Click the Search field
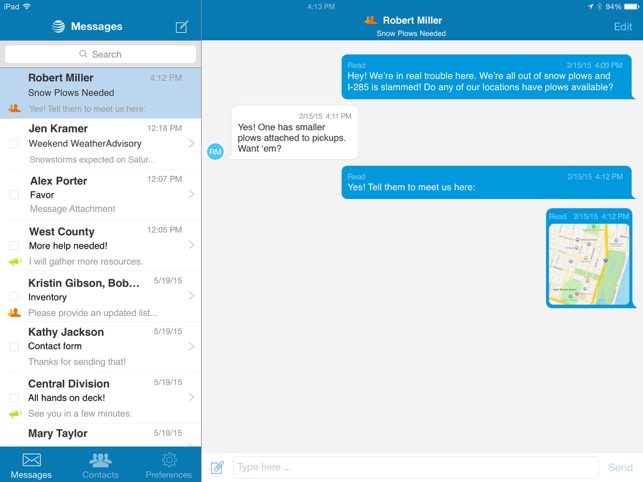 pos(100,54)
